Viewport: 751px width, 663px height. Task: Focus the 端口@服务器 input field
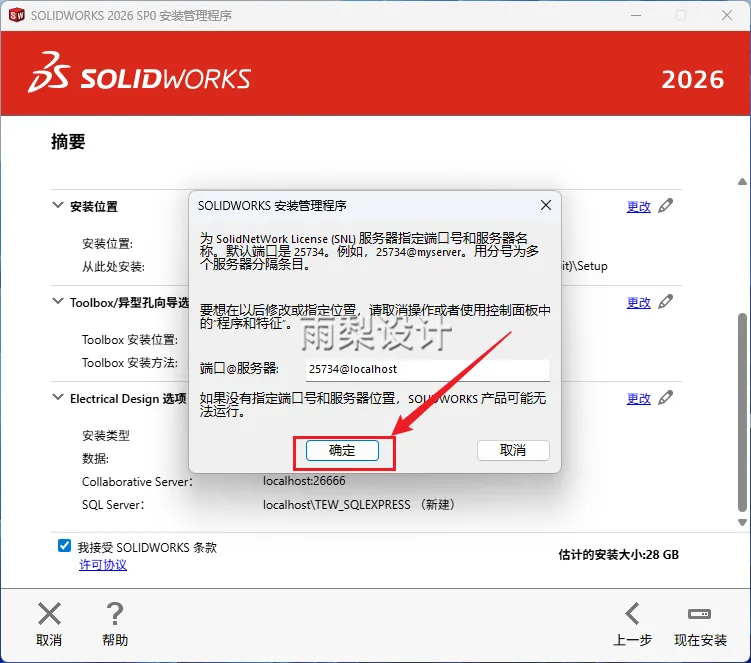[427, 369]
